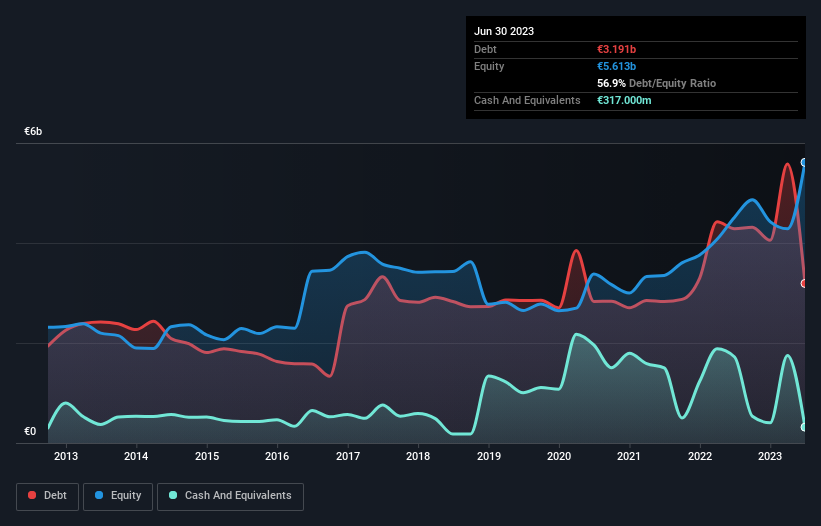Click the 2016 x-axis label
The width and height of the screenshot is (821, 526).
[x=277, y=456]
